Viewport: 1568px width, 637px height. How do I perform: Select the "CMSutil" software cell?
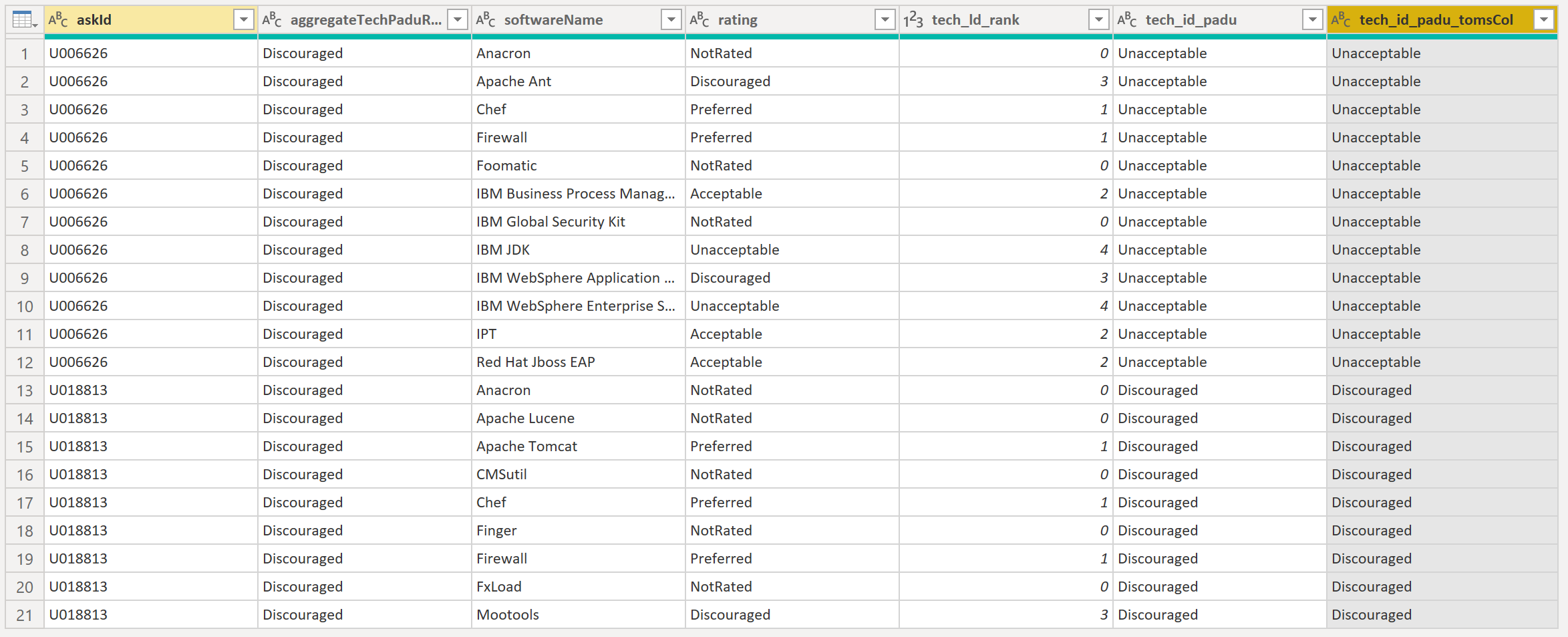(578, 475)
